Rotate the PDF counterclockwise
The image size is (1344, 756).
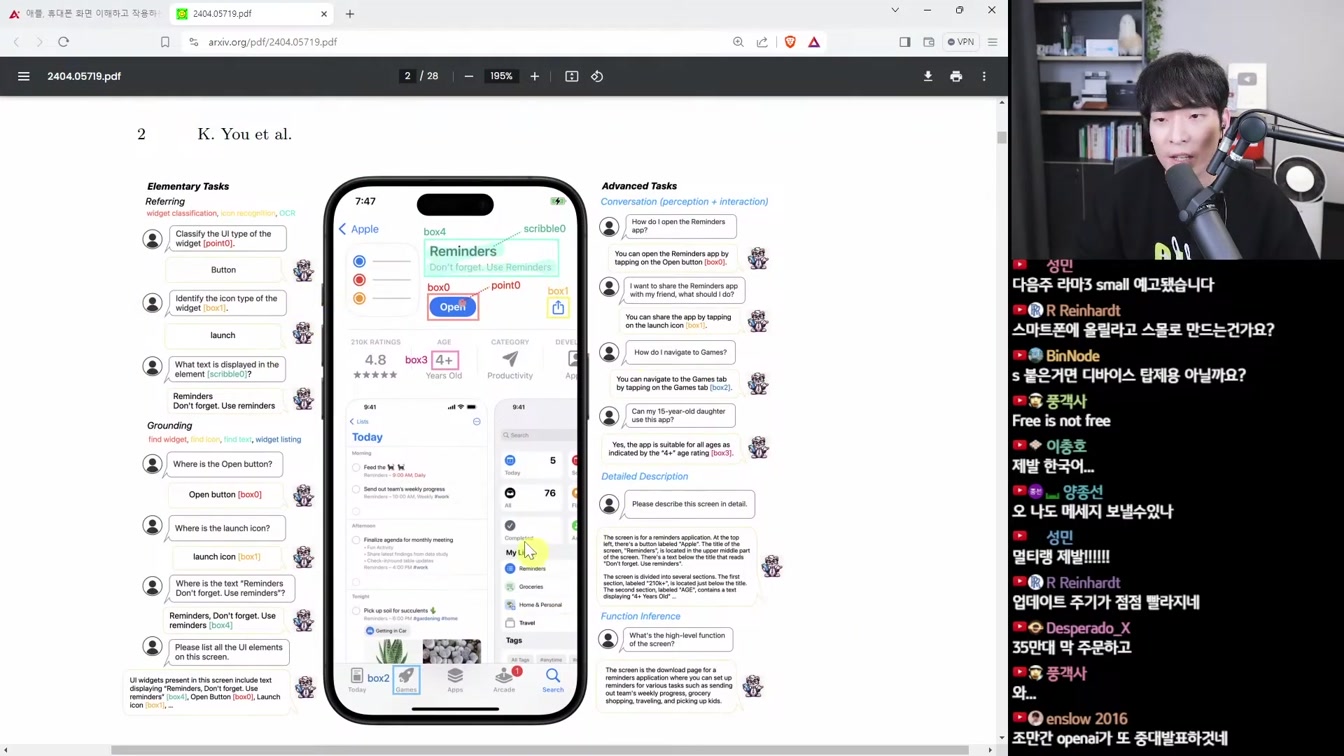tap(597, 76)
